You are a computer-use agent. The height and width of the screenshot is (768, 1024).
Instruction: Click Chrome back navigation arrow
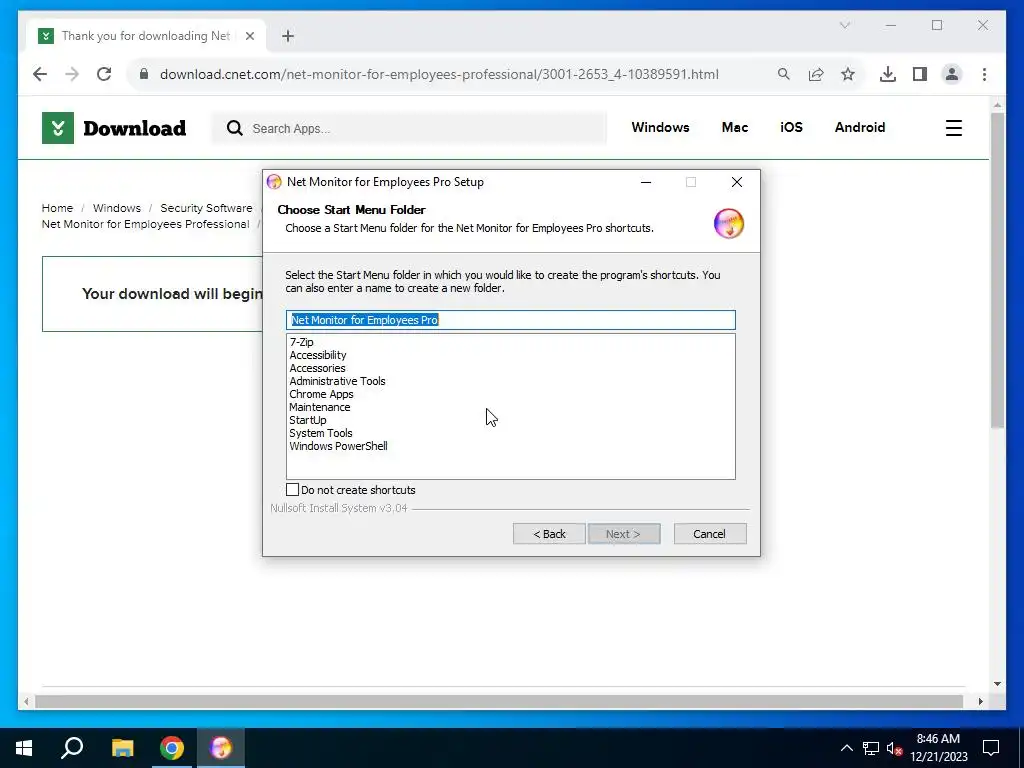coord(40,74)
